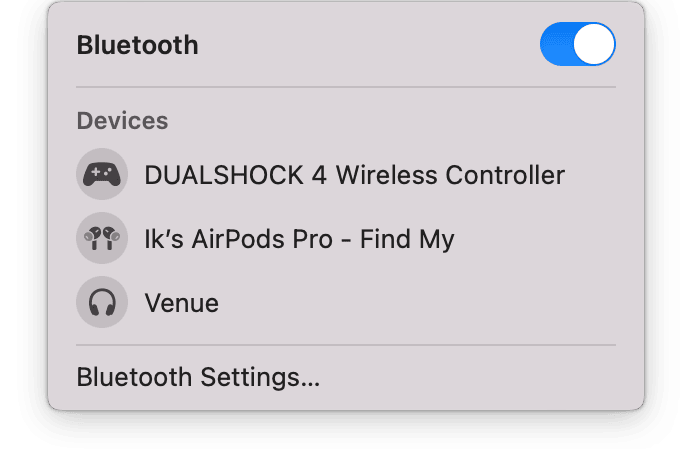Click the Bluetooth title label

[x=138, y=45]
